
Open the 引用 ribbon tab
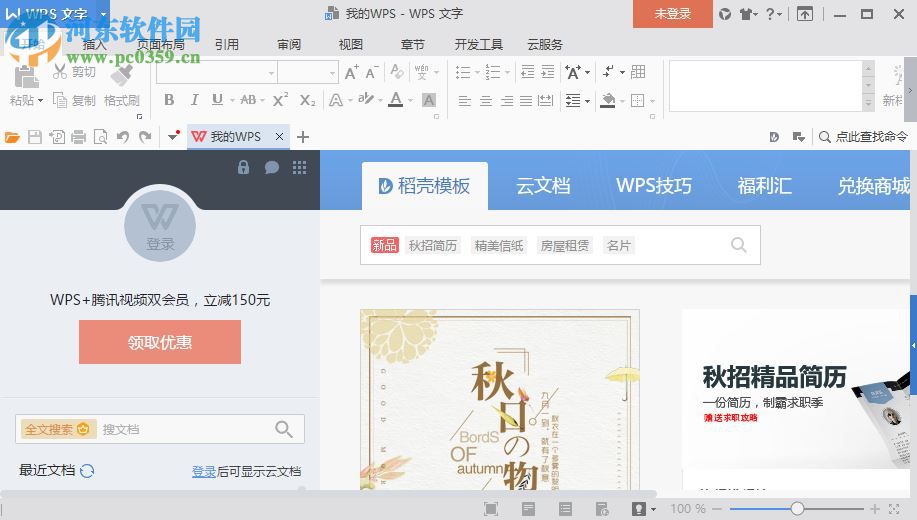[227, 44]
